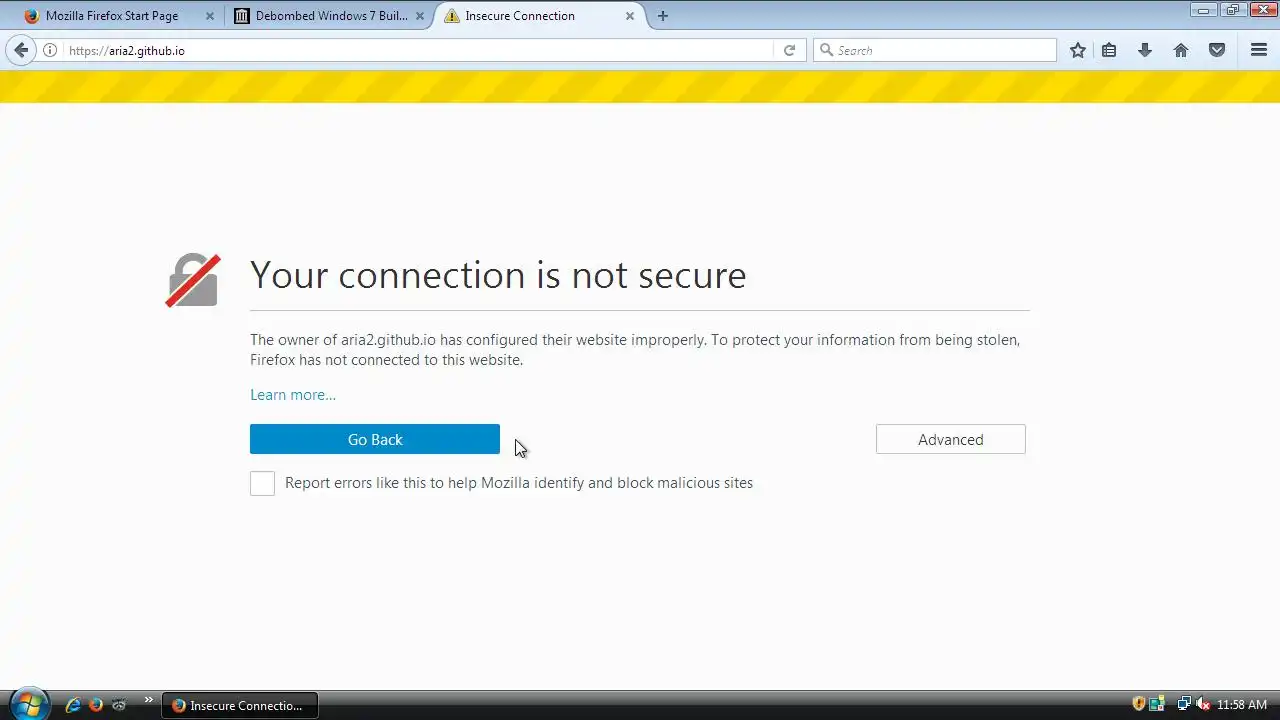Enable the report errors to Mozilla checkbox
Screen dimensions: 1280x720
click(262, 483)
